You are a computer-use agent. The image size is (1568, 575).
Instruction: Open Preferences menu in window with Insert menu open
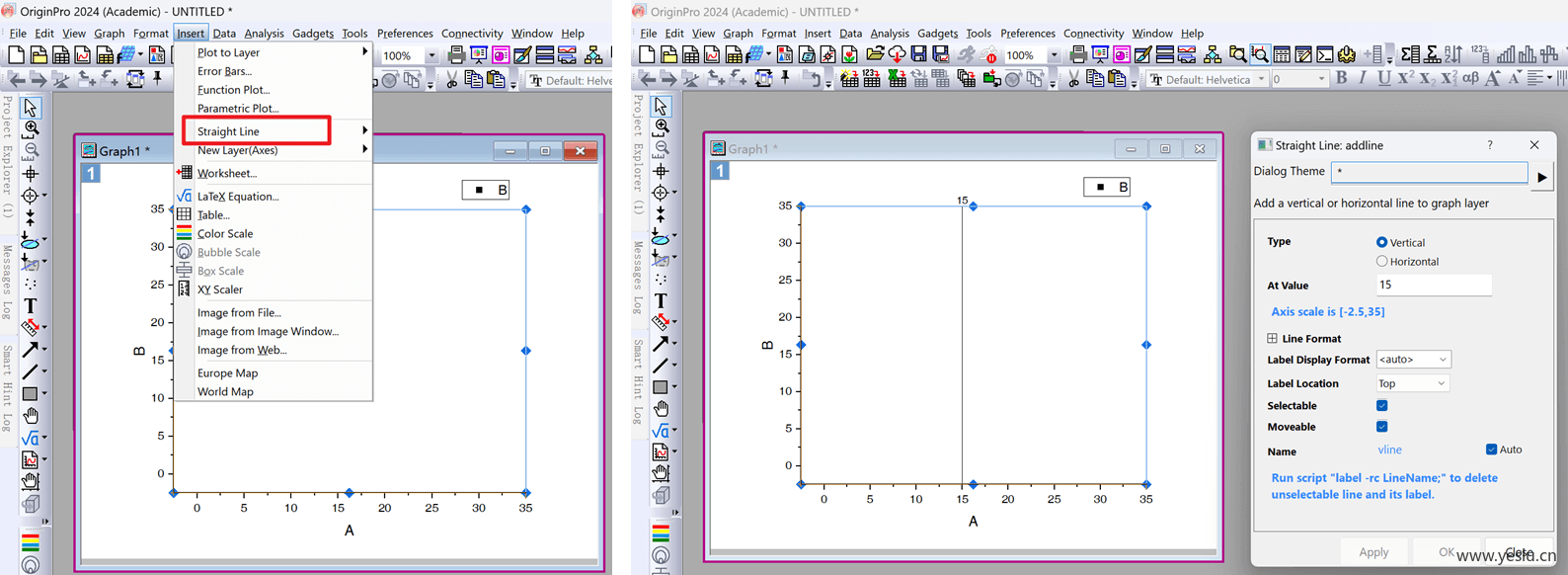tap(405, 33)
